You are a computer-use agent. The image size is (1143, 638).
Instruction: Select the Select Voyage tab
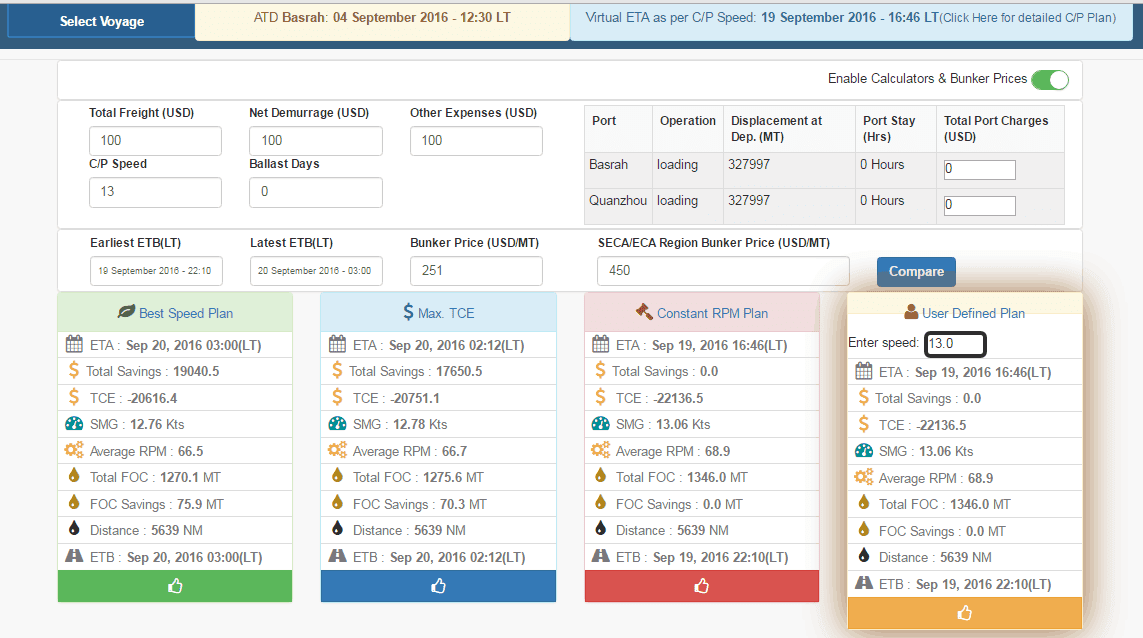100,20
